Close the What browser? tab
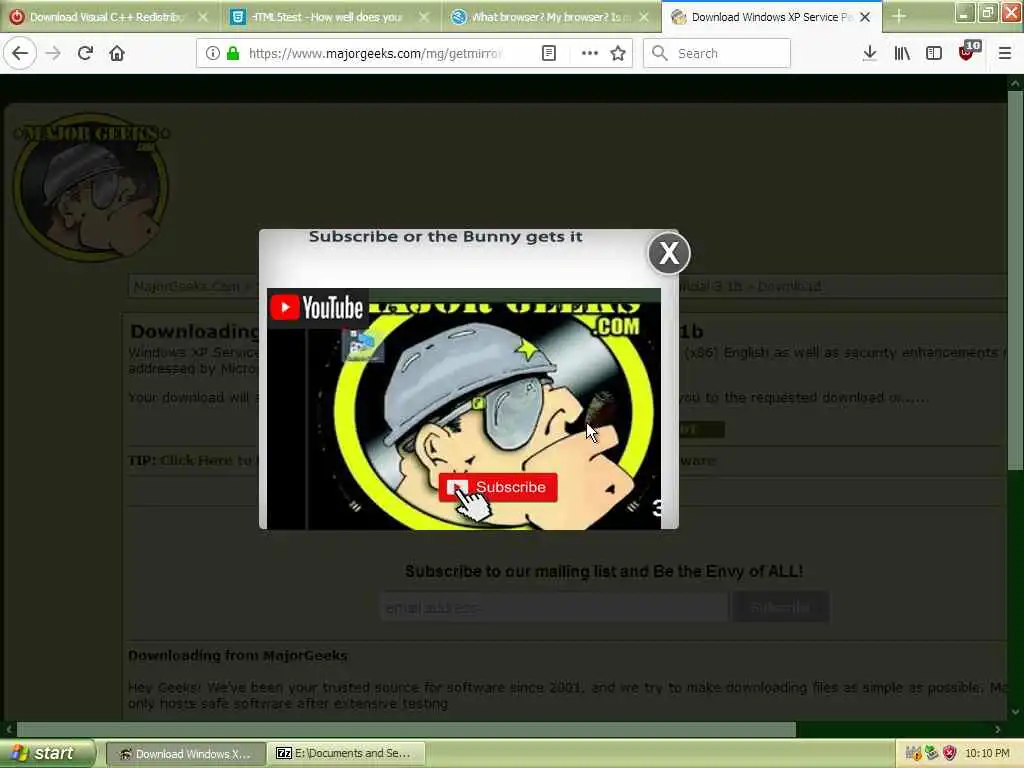 [644, 17]
